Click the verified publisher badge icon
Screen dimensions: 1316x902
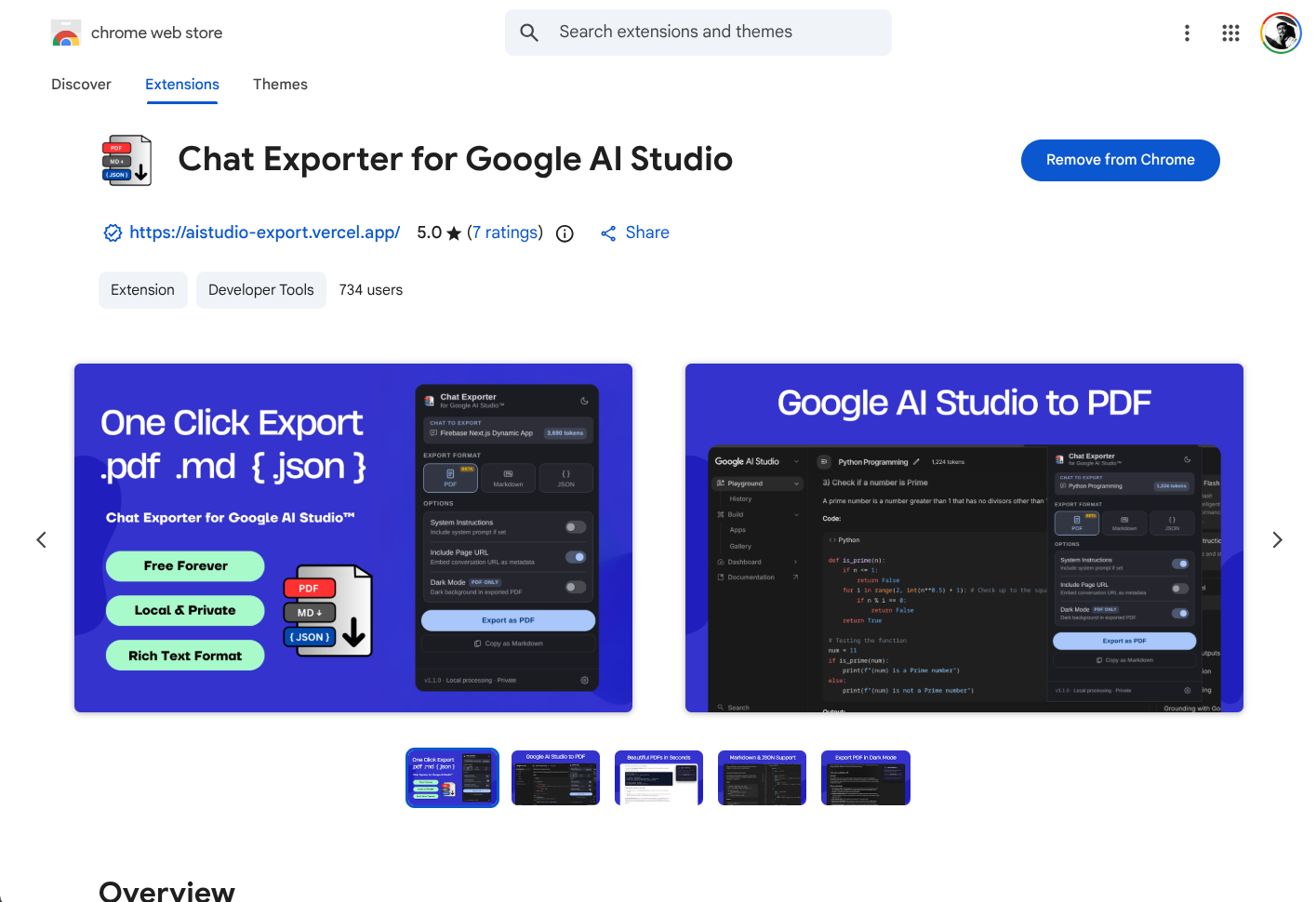coord(113,233)
